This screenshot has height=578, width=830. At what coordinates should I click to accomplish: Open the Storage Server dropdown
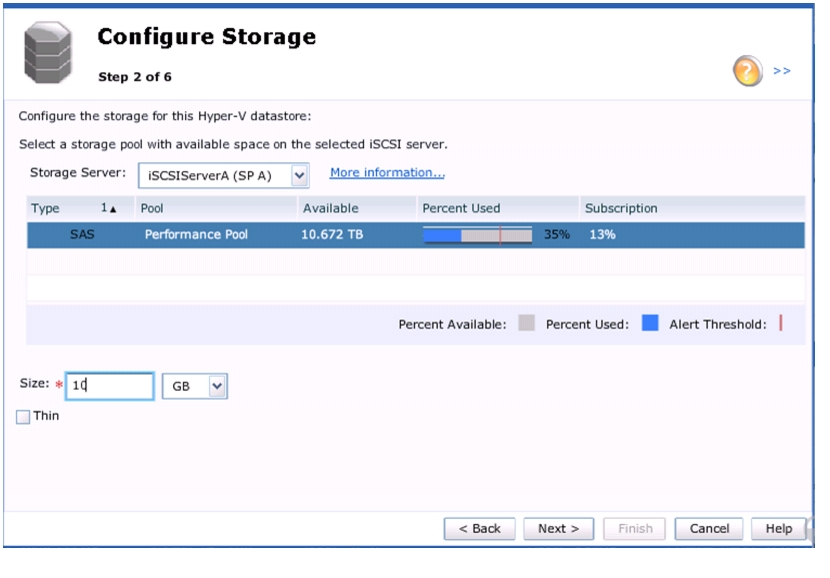click(x=299, y=175)
